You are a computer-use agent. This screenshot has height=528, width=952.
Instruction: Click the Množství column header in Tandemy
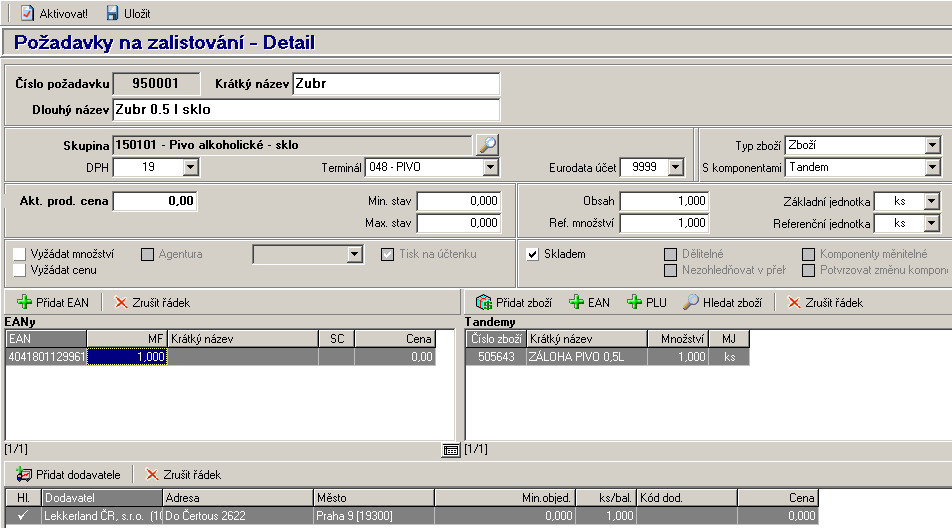point(678,339)
